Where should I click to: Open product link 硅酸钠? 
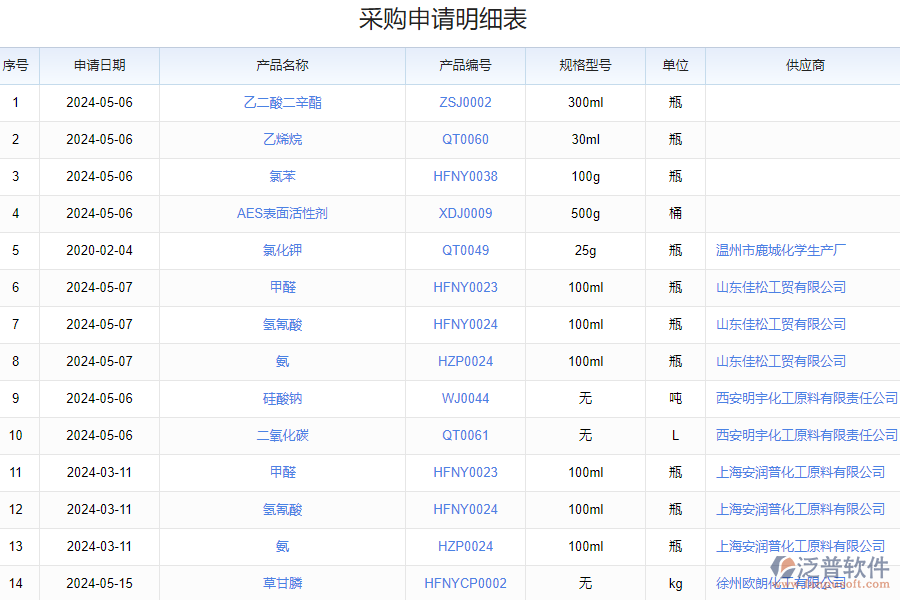pos(281,398)
